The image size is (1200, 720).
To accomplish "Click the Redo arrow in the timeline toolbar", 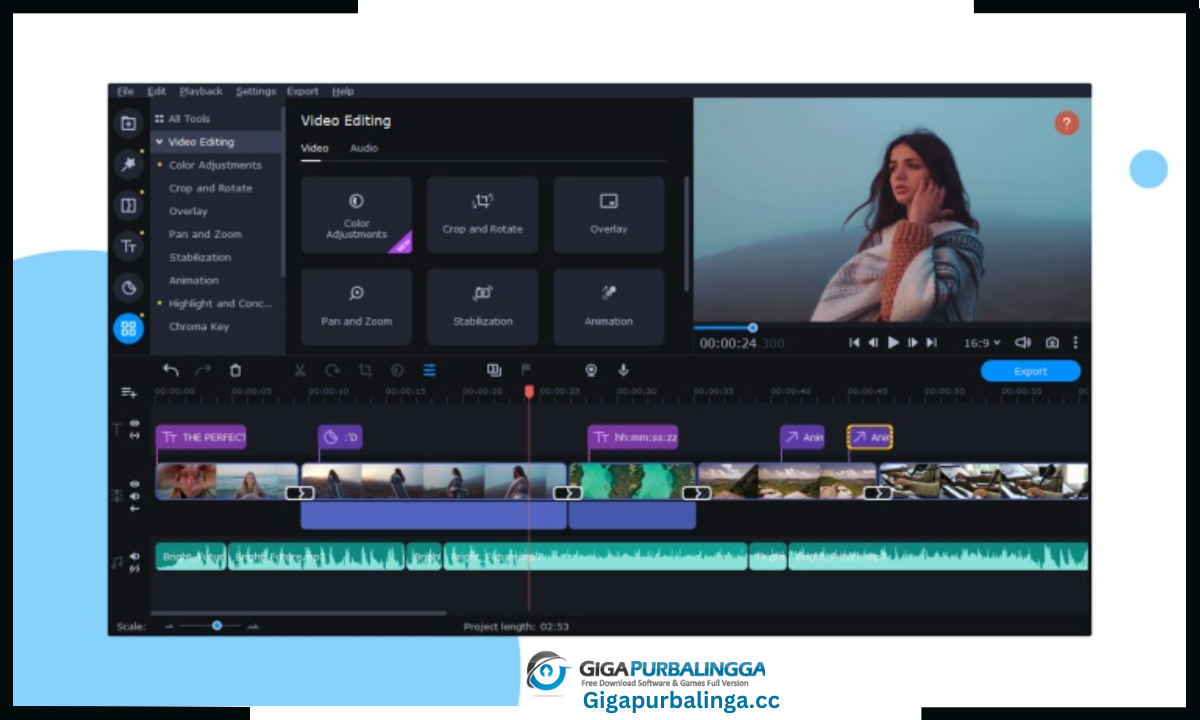I will click(x=203, y=370).
